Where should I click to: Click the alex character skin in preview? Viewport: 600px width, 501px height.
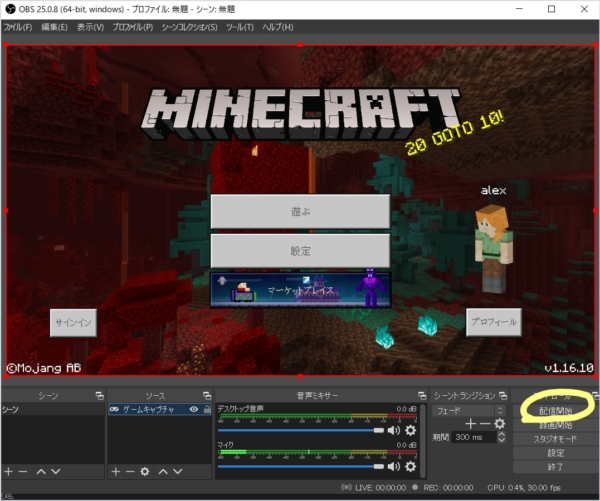coord(494,249)
